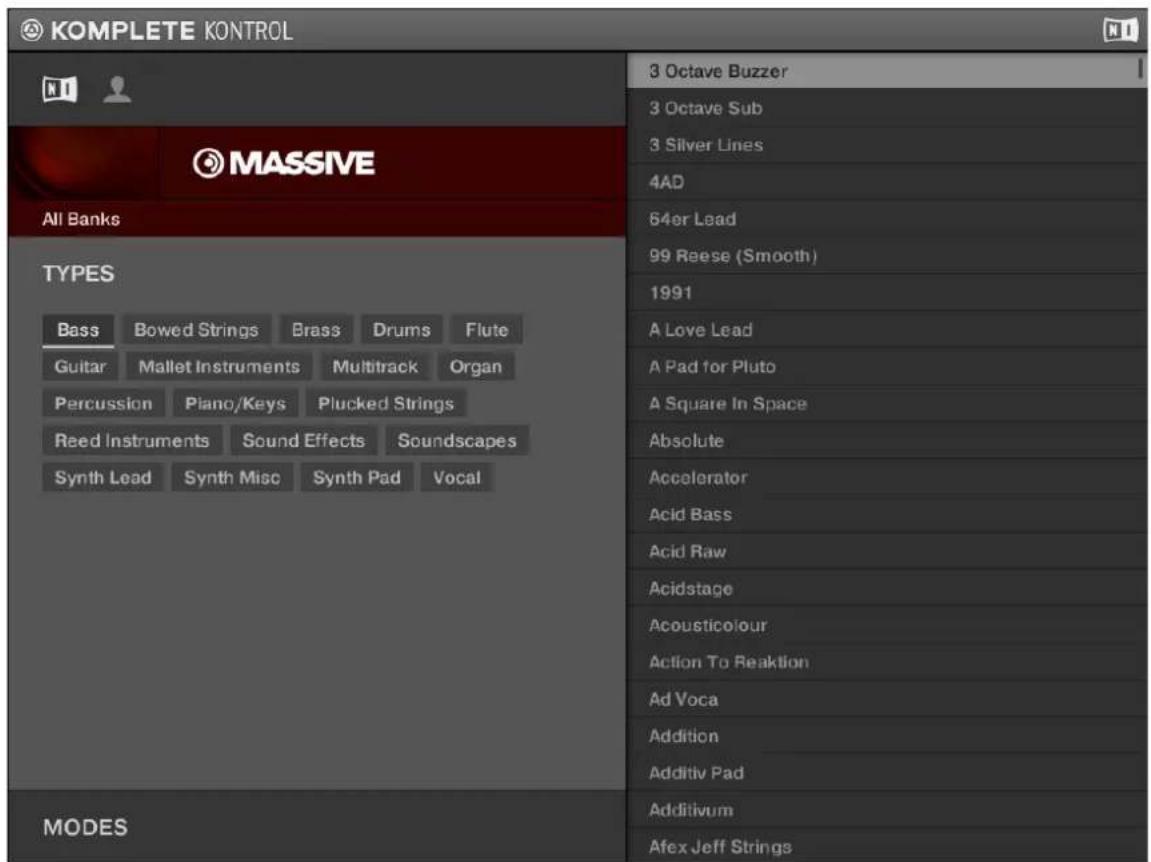
Task: Filter presets by Synth Pad
Action: click(x=357, y=477)
